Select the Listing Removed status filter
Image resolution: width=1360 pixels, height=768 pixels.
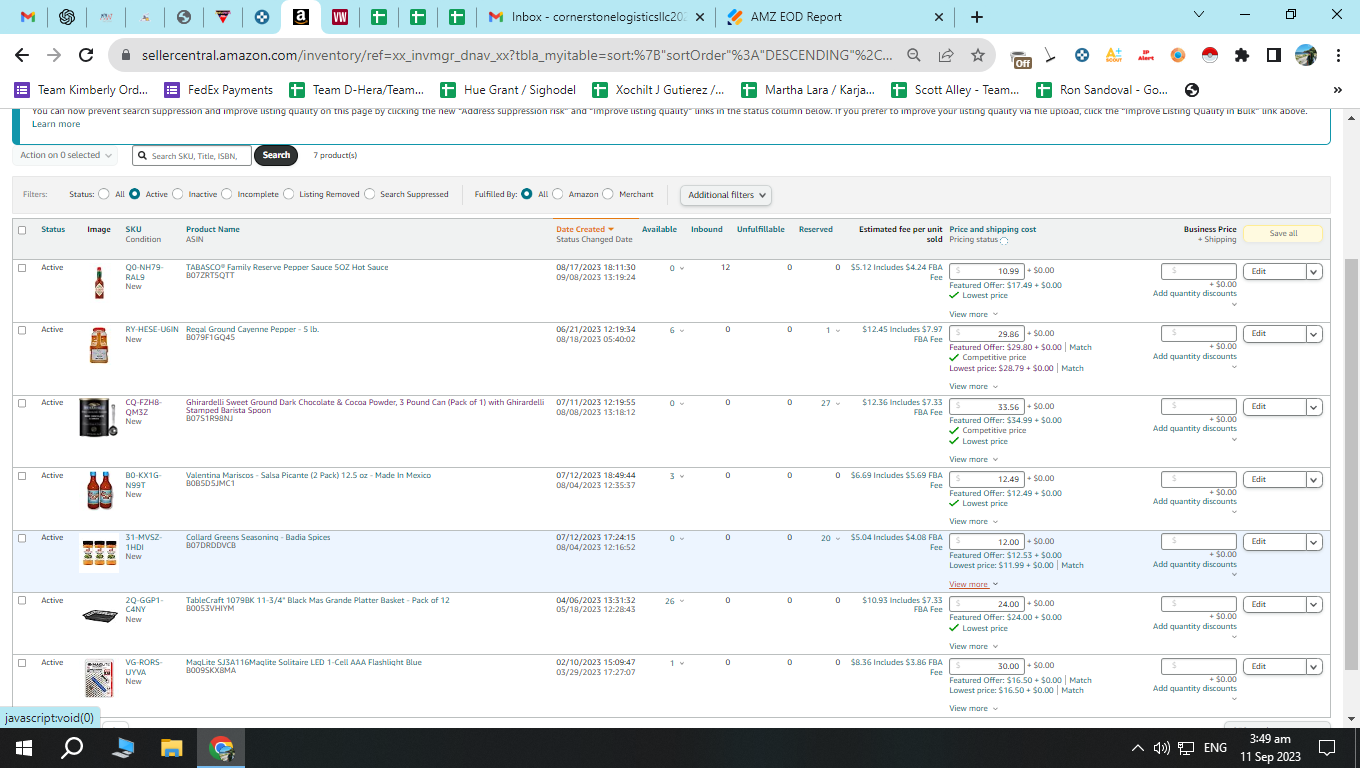pos(289,194)
